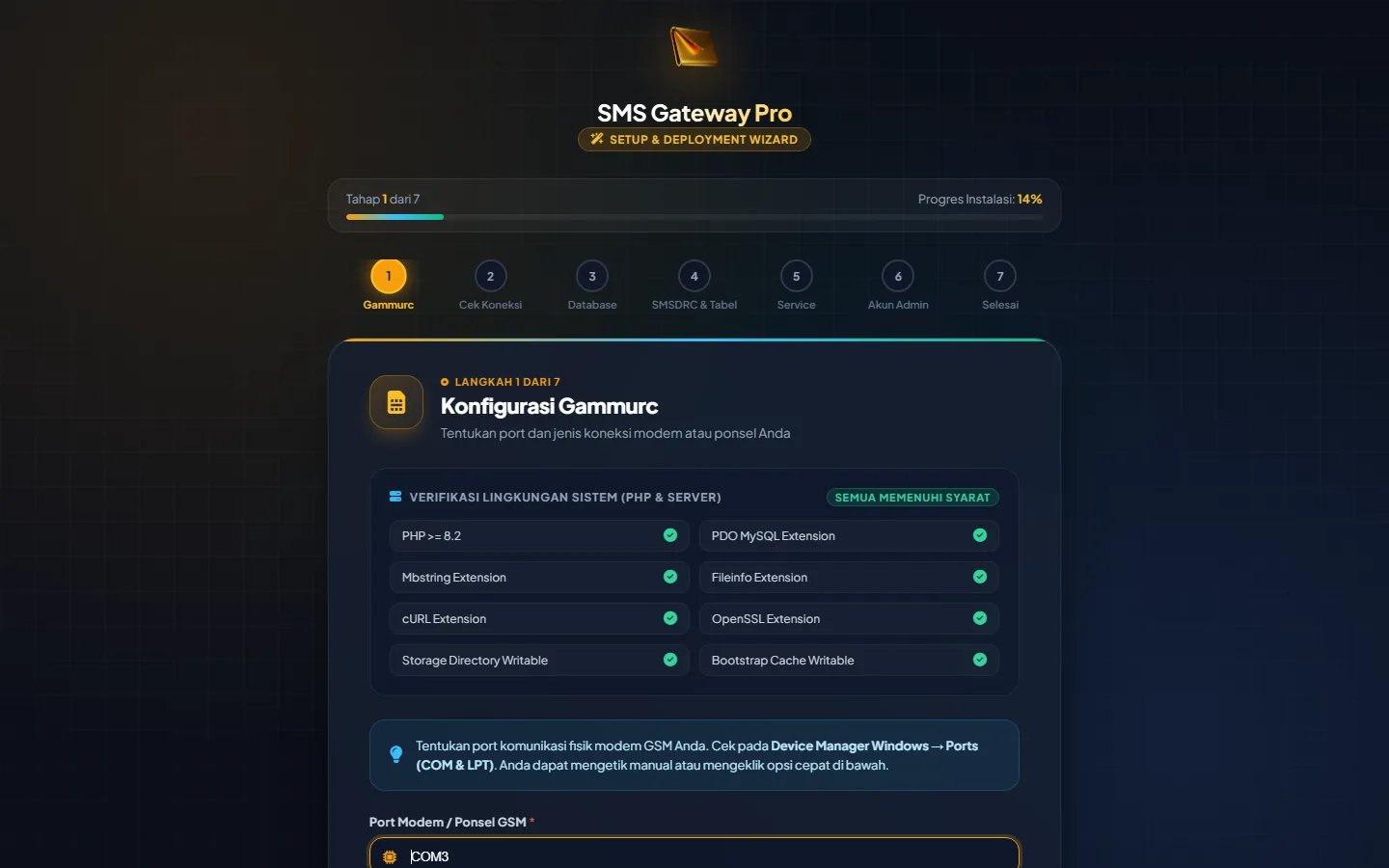Click the green check for PDO MySQL Extension
Screen dimensions: 1389x868
[980, 535]
